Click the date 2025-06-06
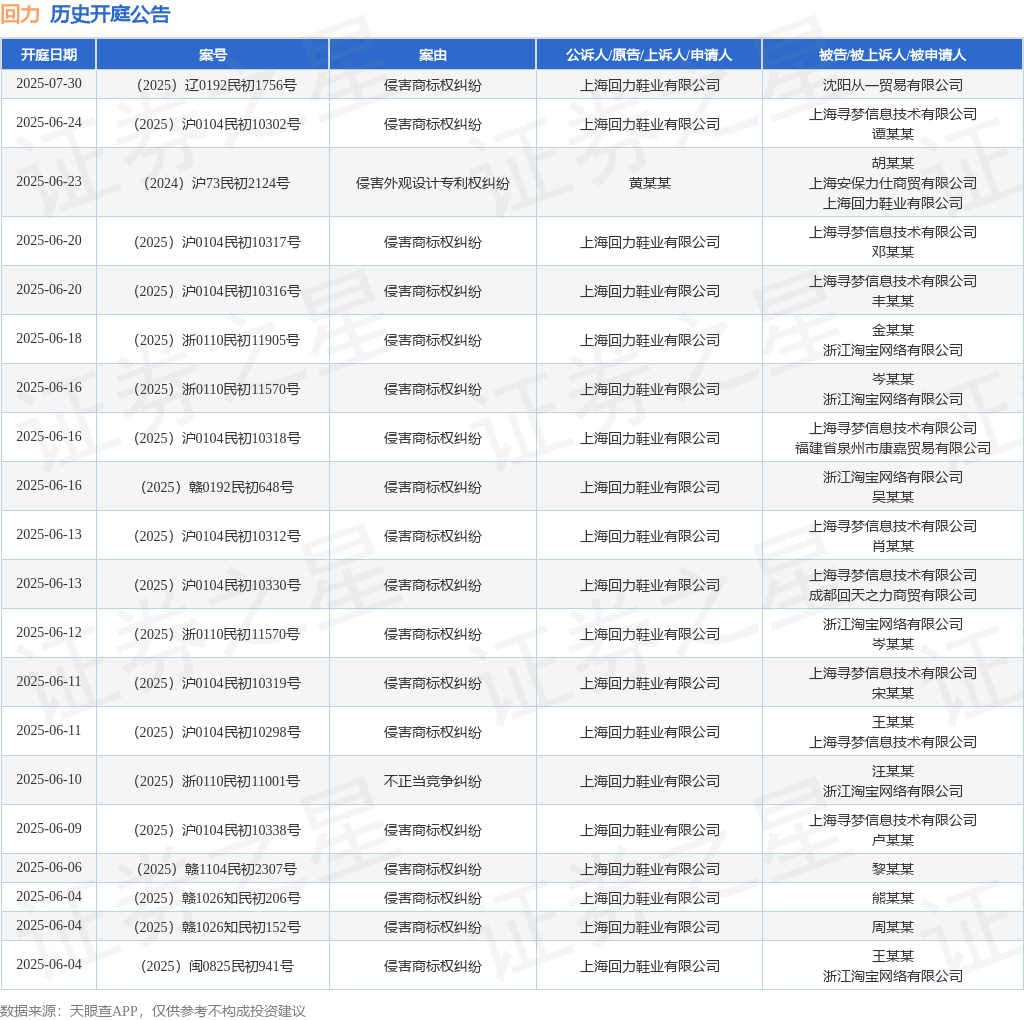 click(x=49, y=867)
